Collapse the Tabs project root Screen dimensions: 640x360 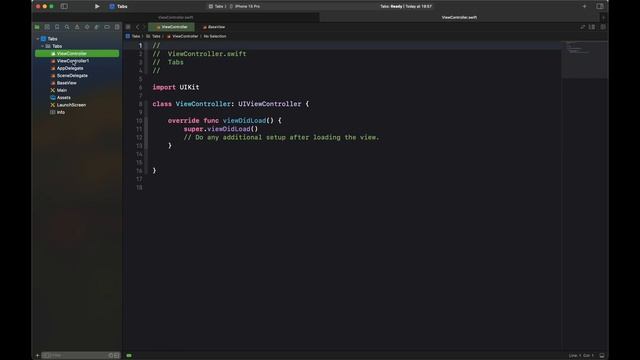pyautogui.click(x=38, y=39)
